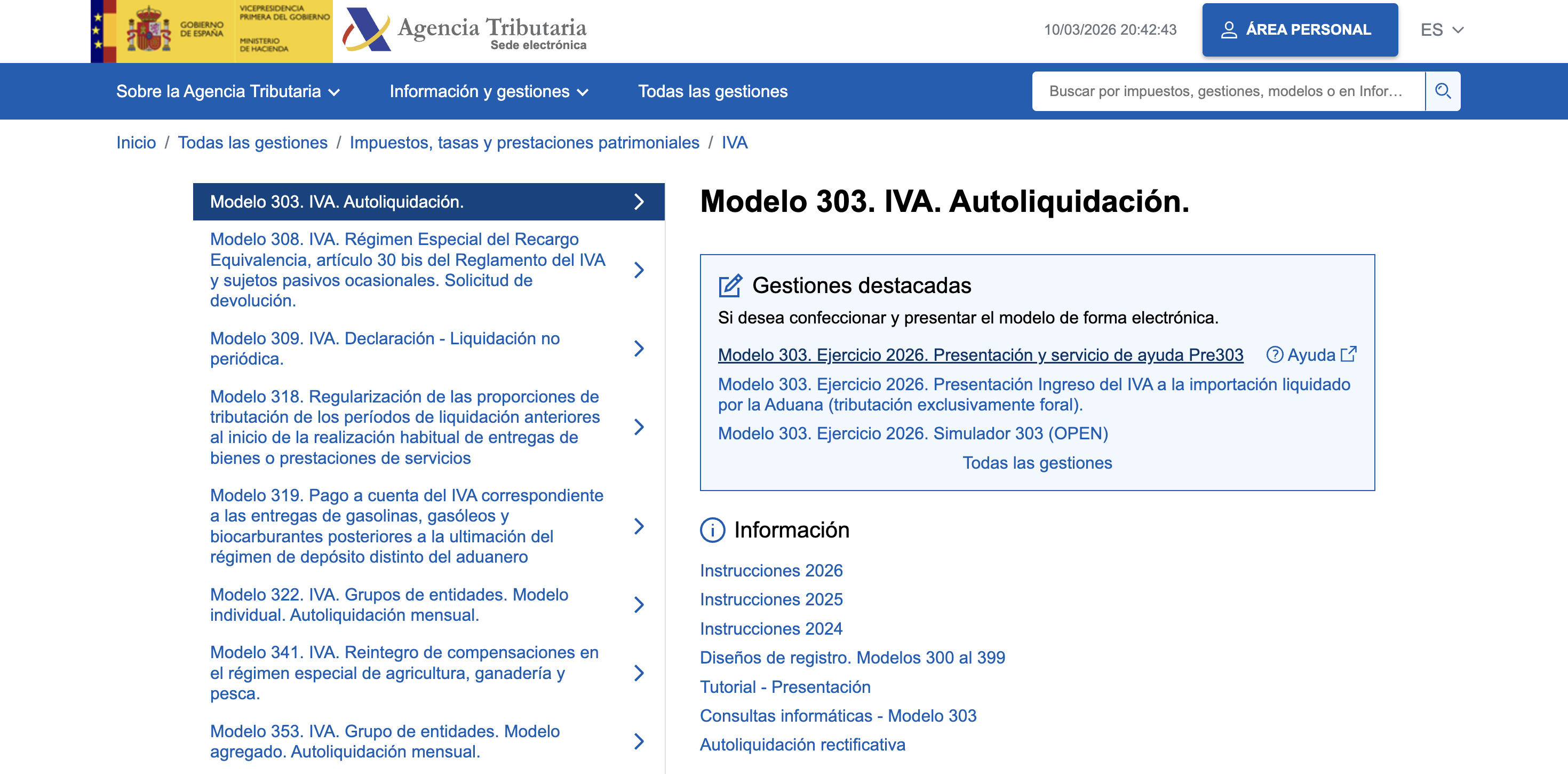
Task: Open the ÁREA PERSONAL button
Action: (1299, 30)
